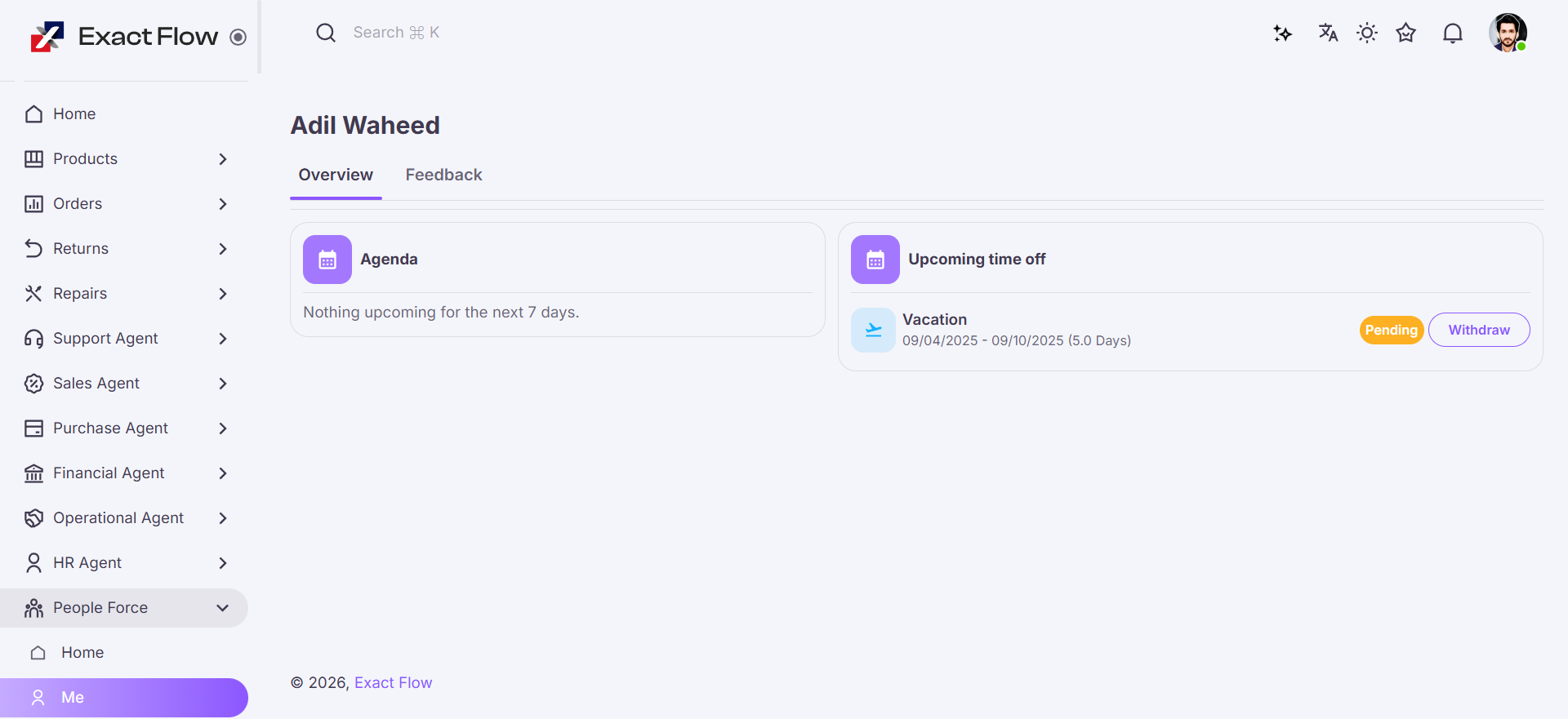
Task: Click the Exact Flow logo
Action: 47,36
